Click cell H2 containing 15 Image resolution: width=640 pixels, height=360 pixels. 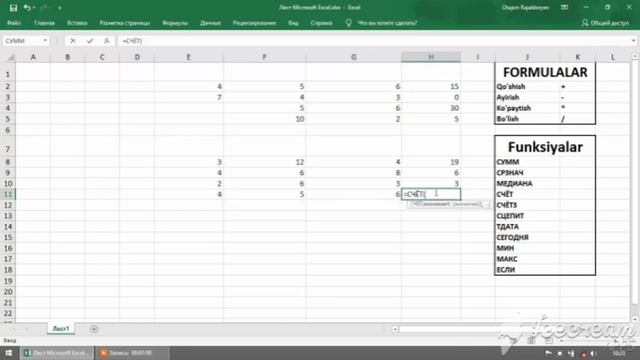tap(431, 87)
